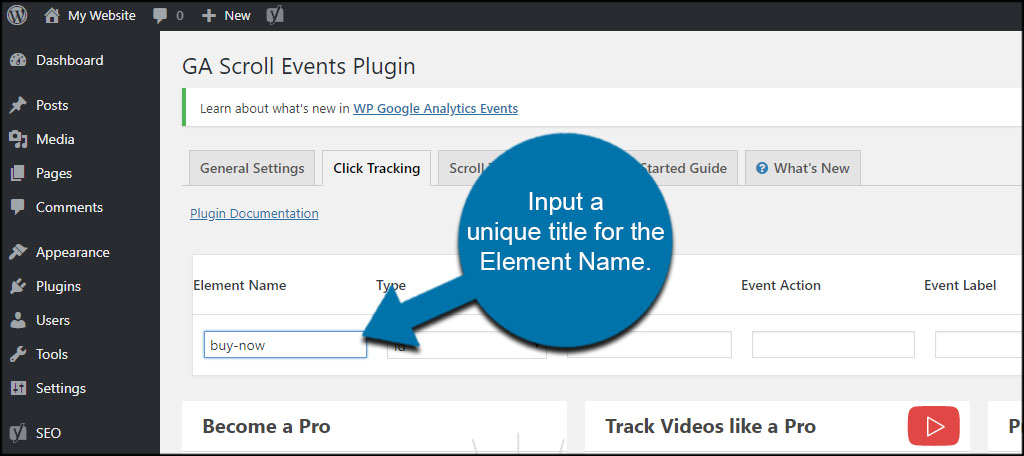
Task: Click the Event Action input field
Action: click(833, 345)
